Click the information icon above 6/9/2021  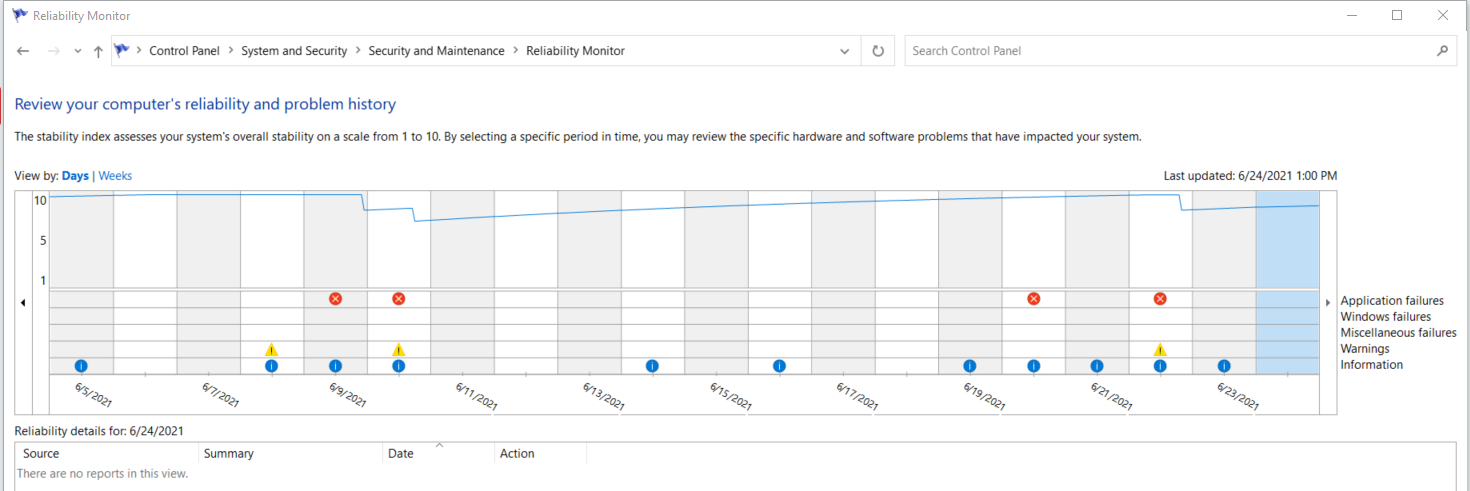pos(335,366)
